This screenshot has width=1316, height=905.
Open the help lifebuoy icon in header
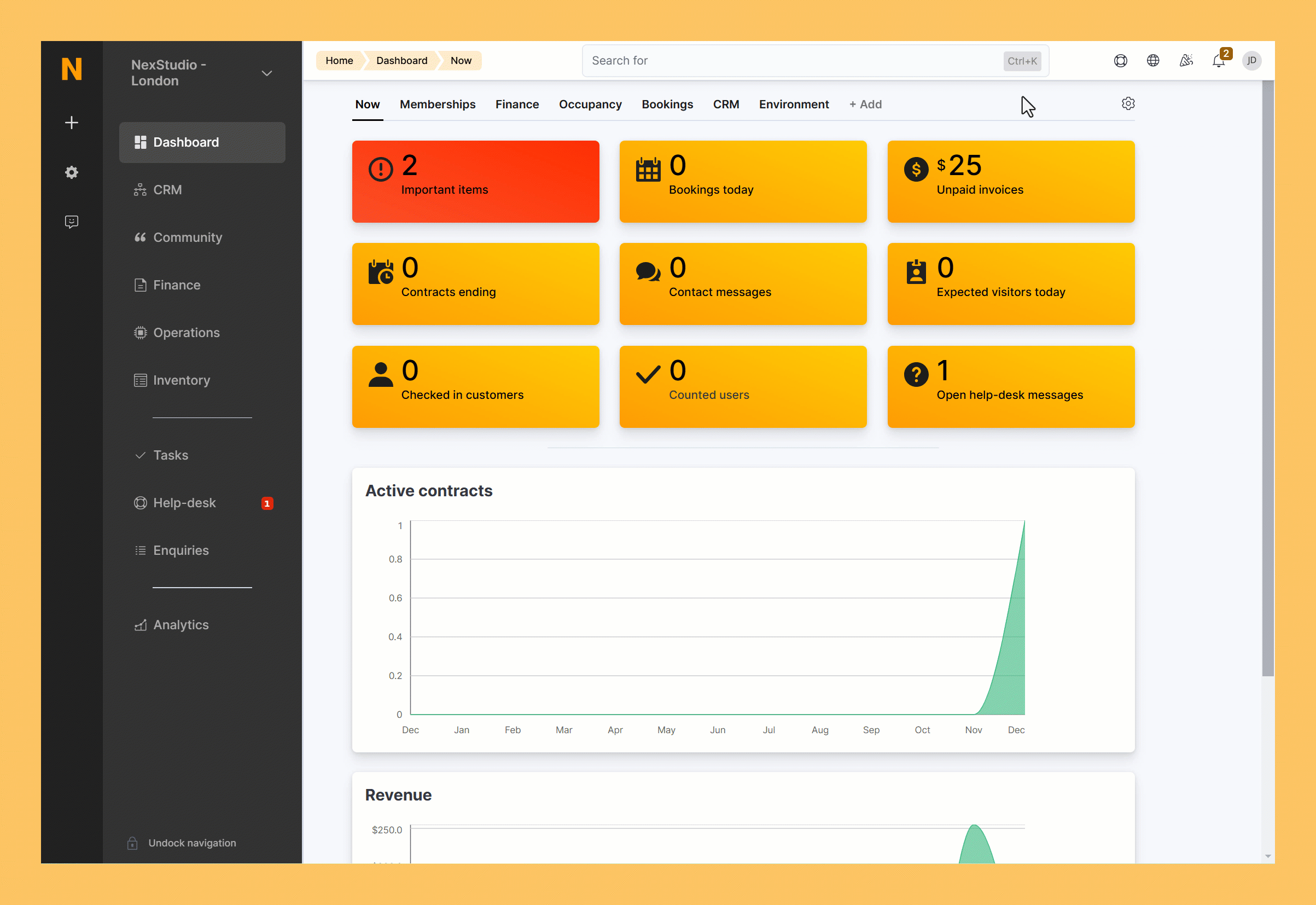point(1121,61)
